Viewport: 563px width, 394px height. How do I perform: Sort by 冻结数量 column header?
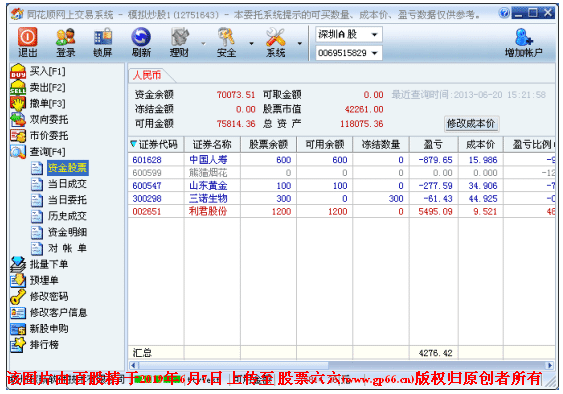[x=381, y=144]
